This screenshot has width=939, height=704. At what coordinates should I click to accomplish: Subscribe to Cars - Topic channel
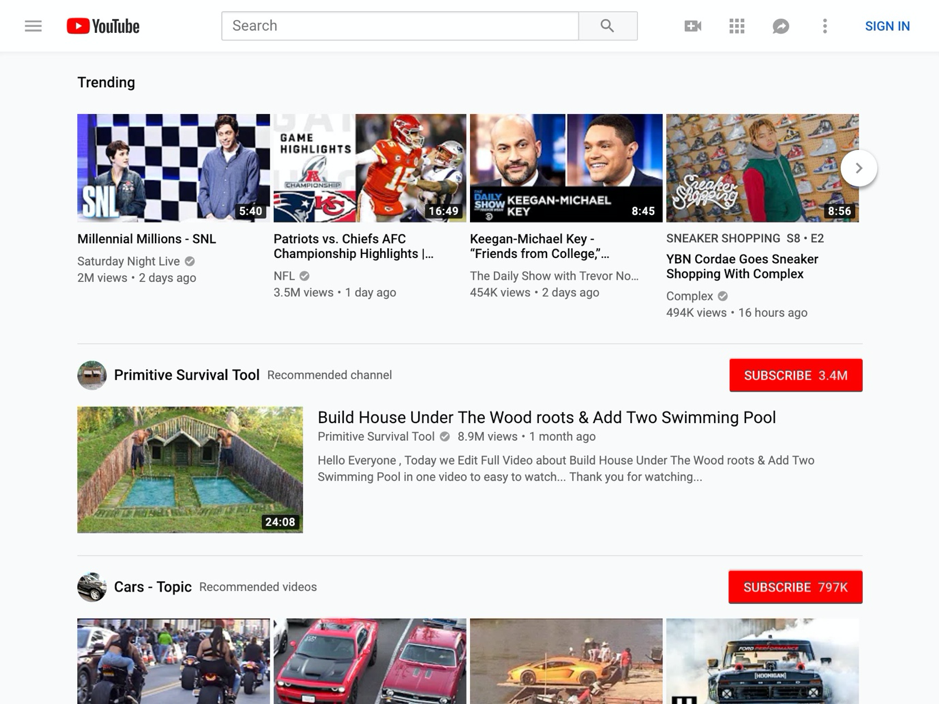click(795, 587)
